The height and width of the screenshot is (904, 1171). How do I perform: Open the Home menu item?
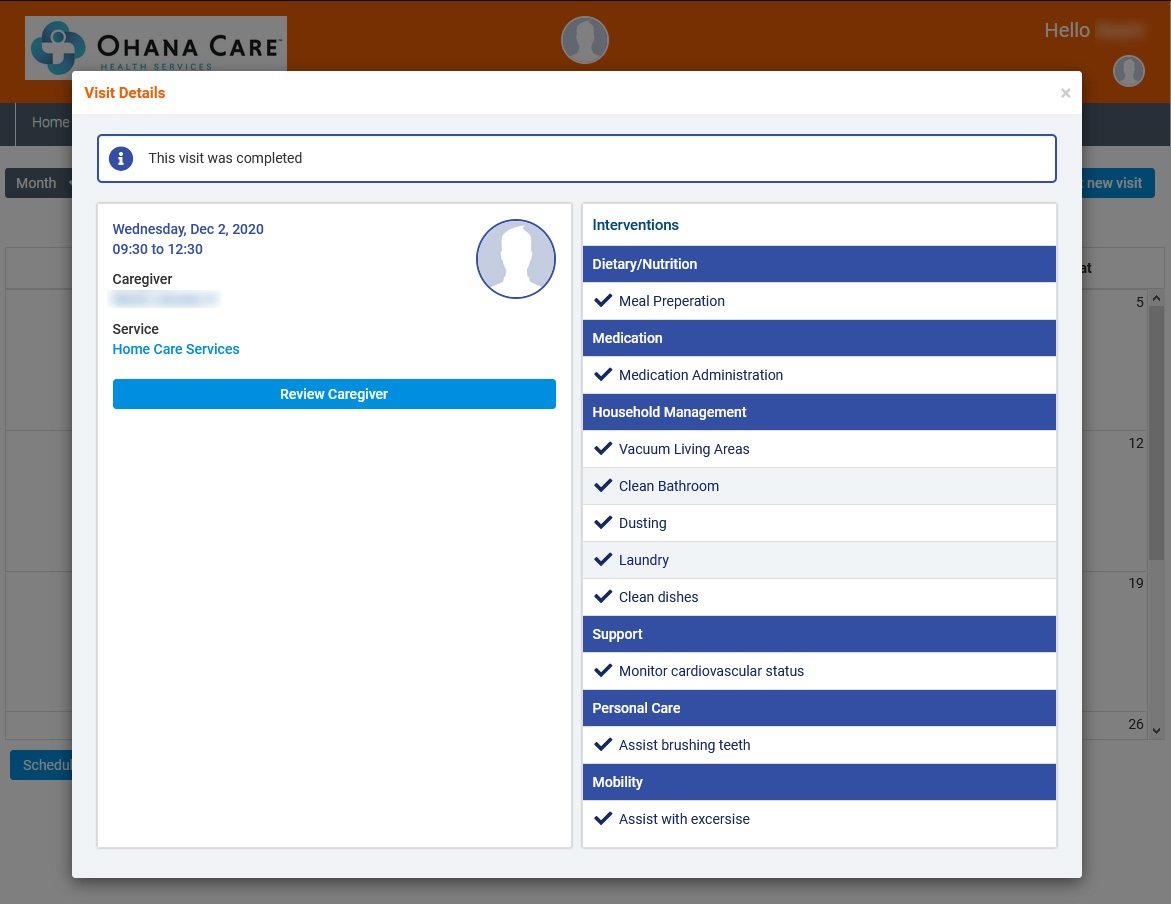[x=48, y=123]
